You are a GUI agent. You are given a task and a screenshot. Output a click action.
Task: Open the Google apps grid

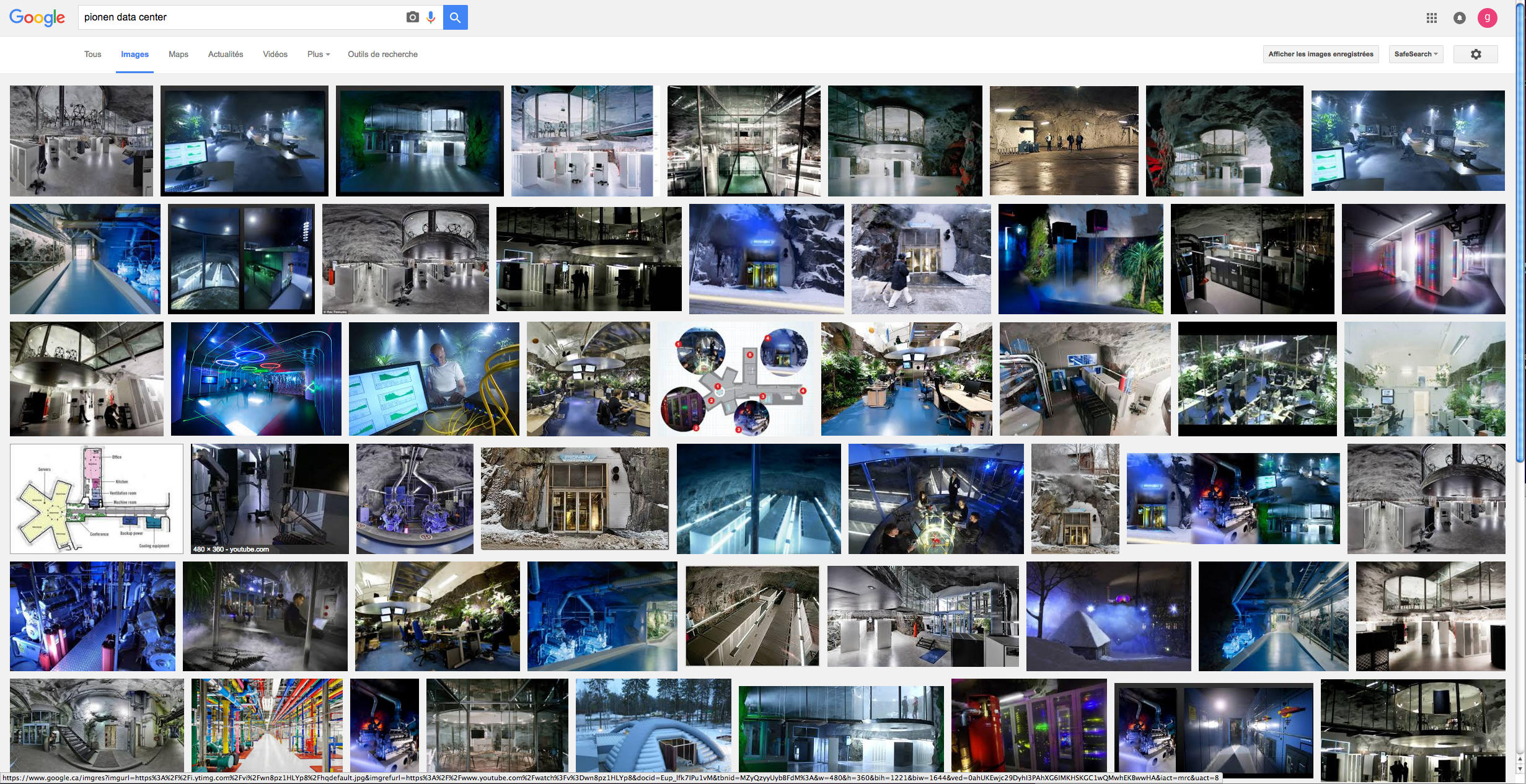point(1431,18)
